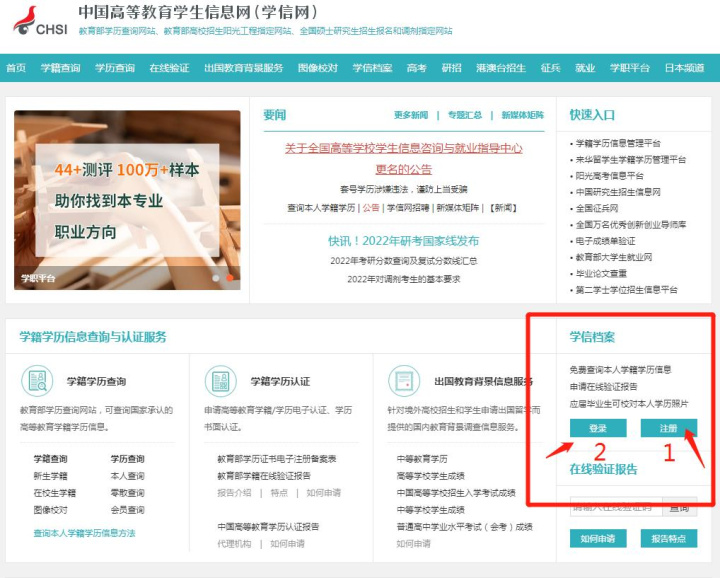Click the 登录 button in 学信档案

[598, 428]
